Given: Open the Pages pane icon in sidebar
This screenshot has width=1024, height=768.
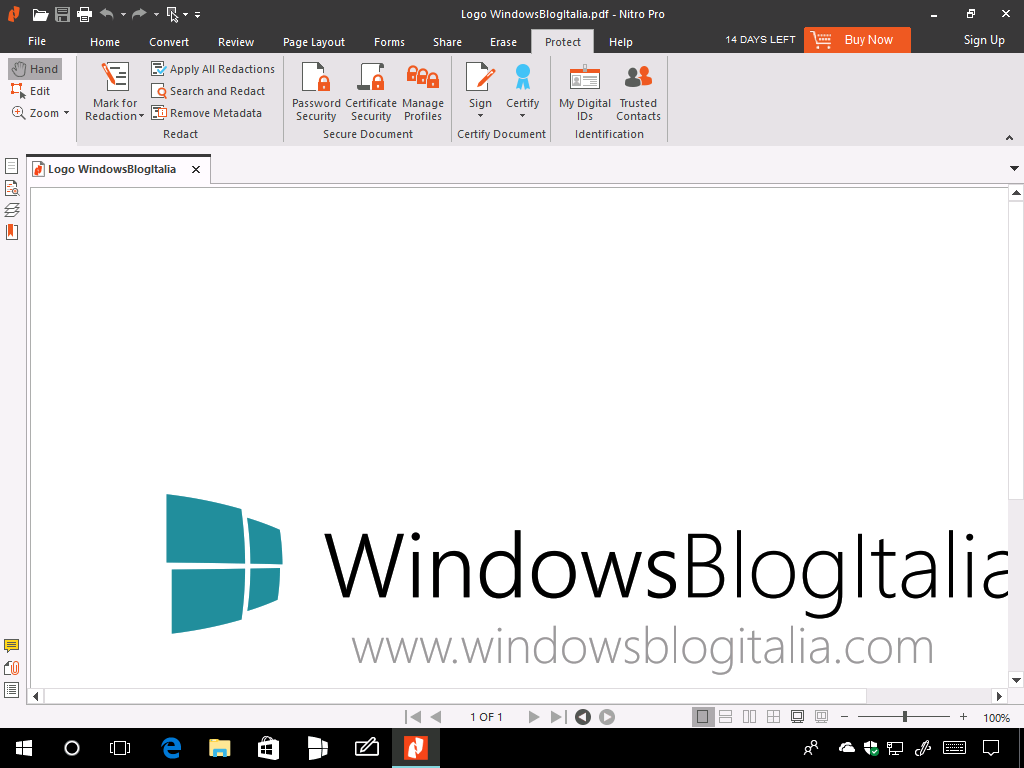Looking at the screenshot, I should [12, 166].
